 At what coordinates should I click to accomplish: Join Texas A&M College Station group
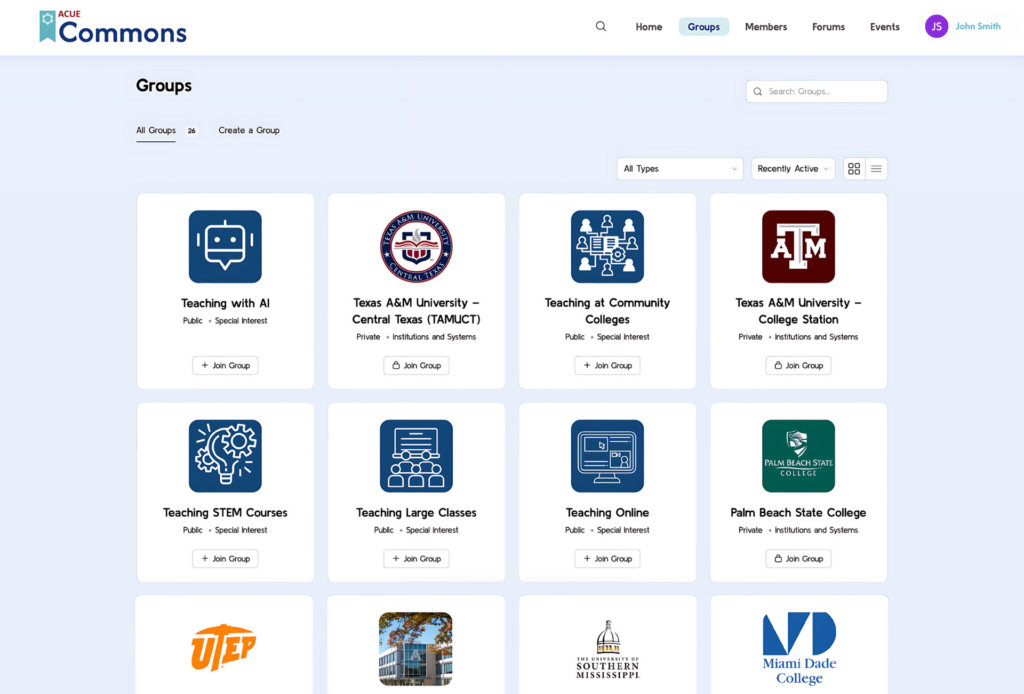coord(798,366)
